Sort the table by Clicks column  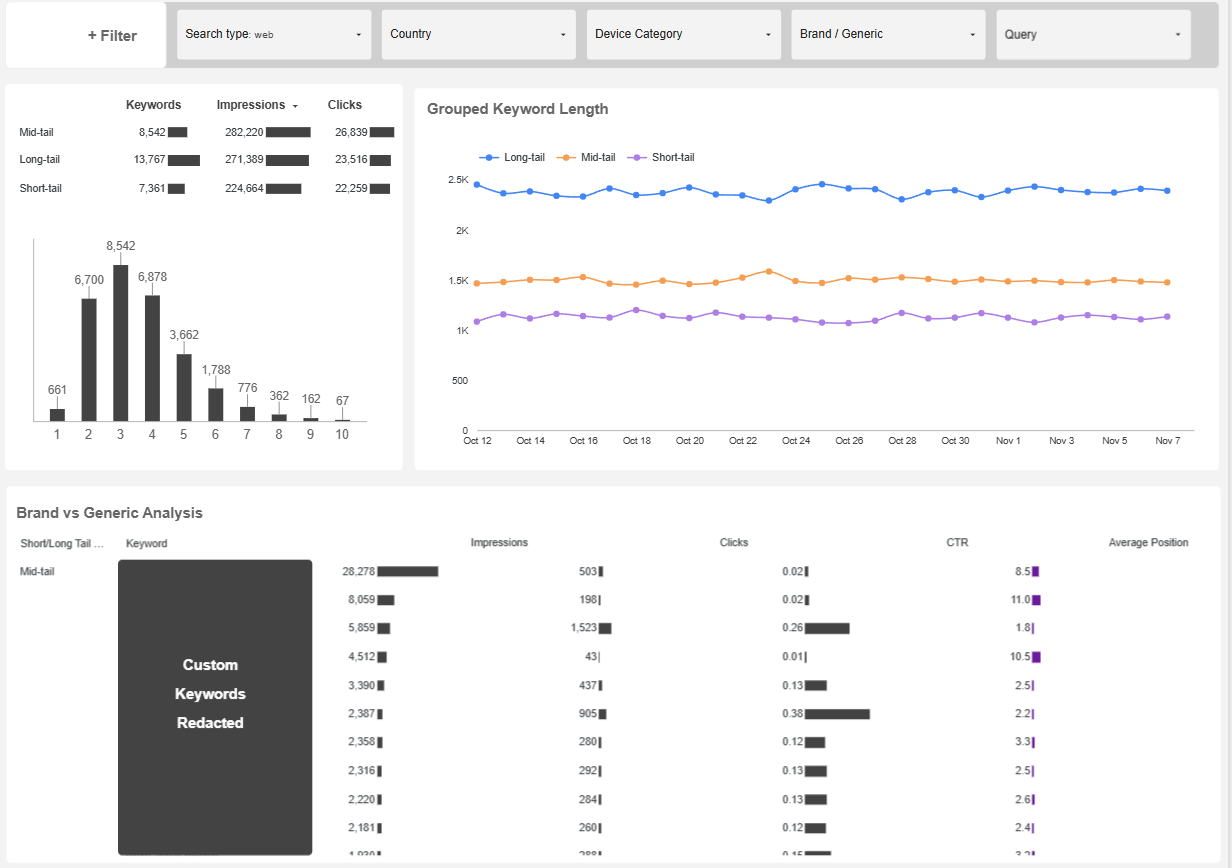point(344,105)
